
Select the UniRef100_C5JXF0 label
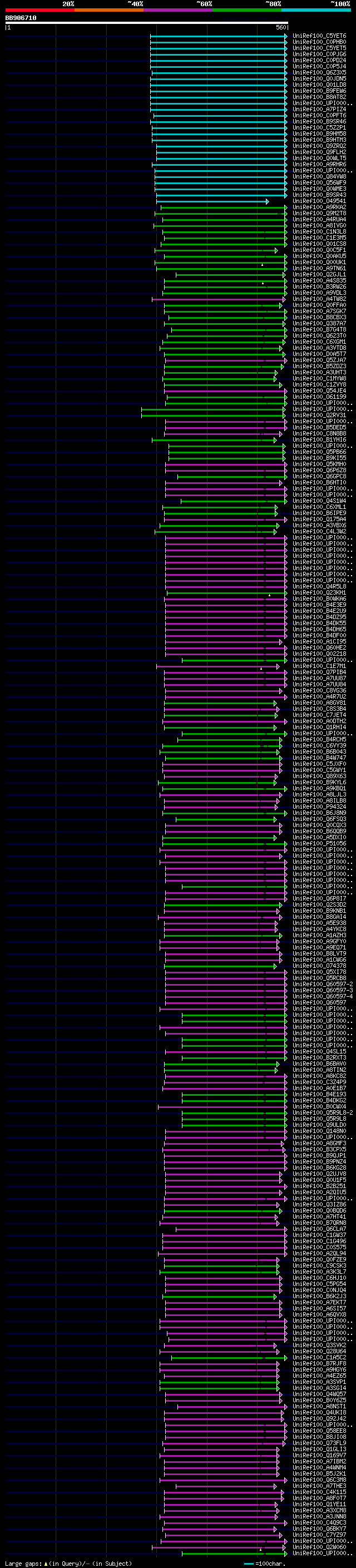pyautogui.click(x=319, y=764)
